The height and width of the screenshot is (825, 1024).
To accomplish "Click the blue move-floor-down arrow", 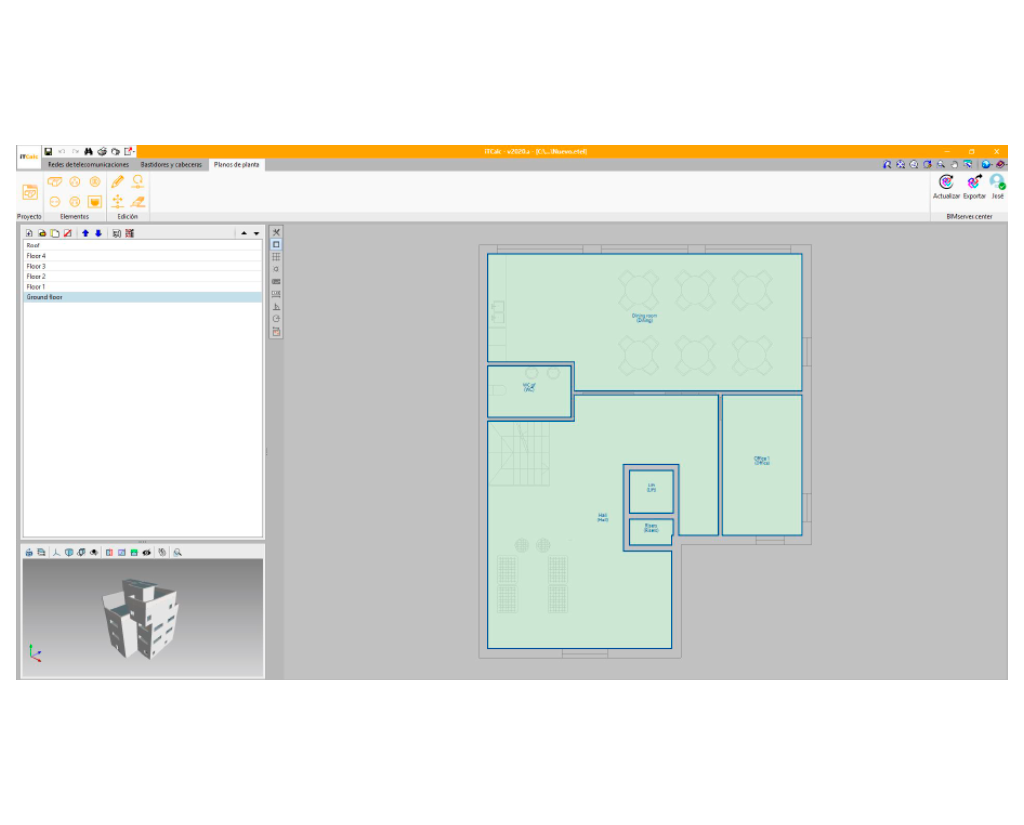I will point(98,233).
